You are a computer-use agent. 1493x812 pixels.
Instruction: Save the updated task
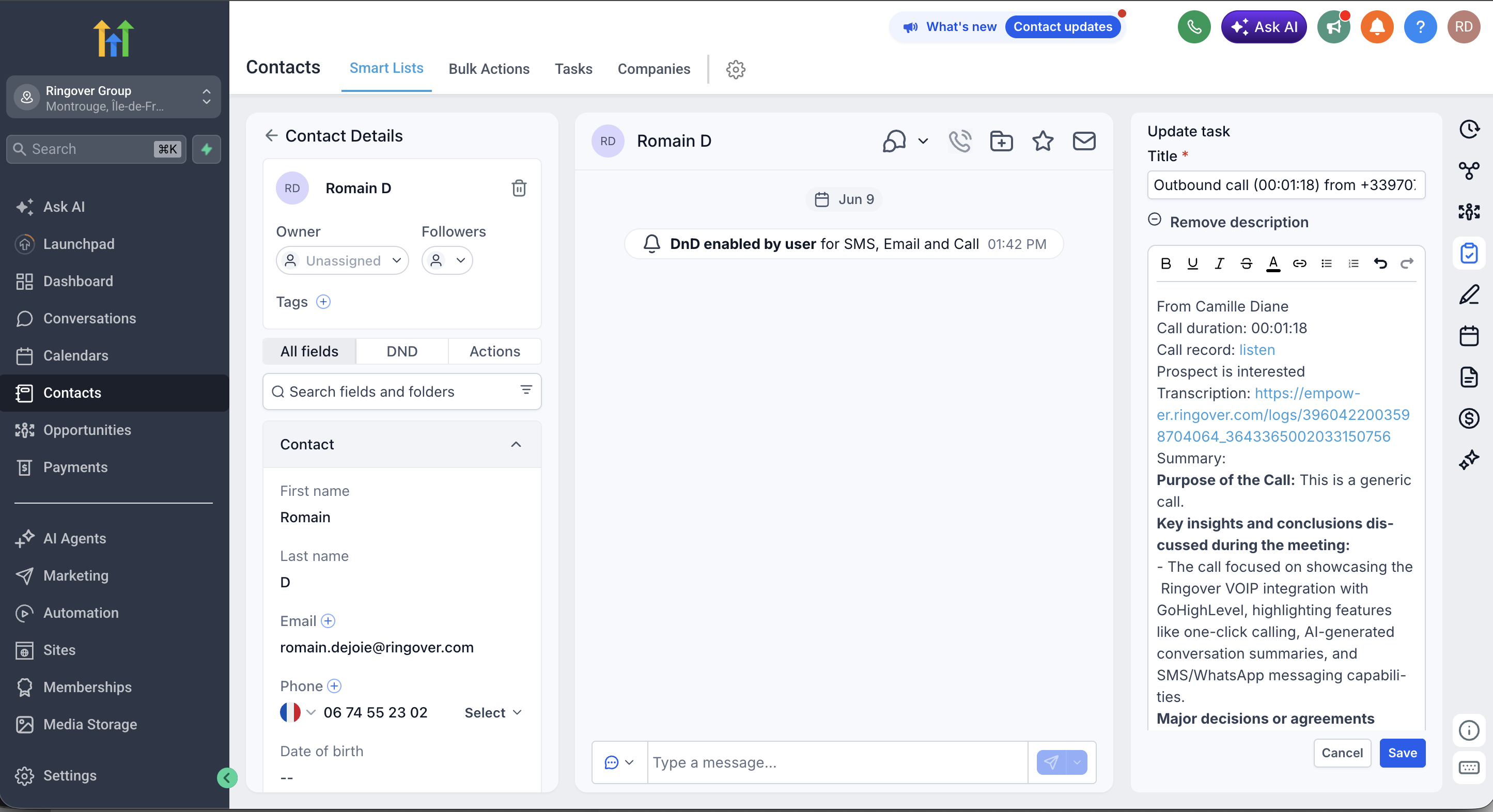tap(1402, 753)
